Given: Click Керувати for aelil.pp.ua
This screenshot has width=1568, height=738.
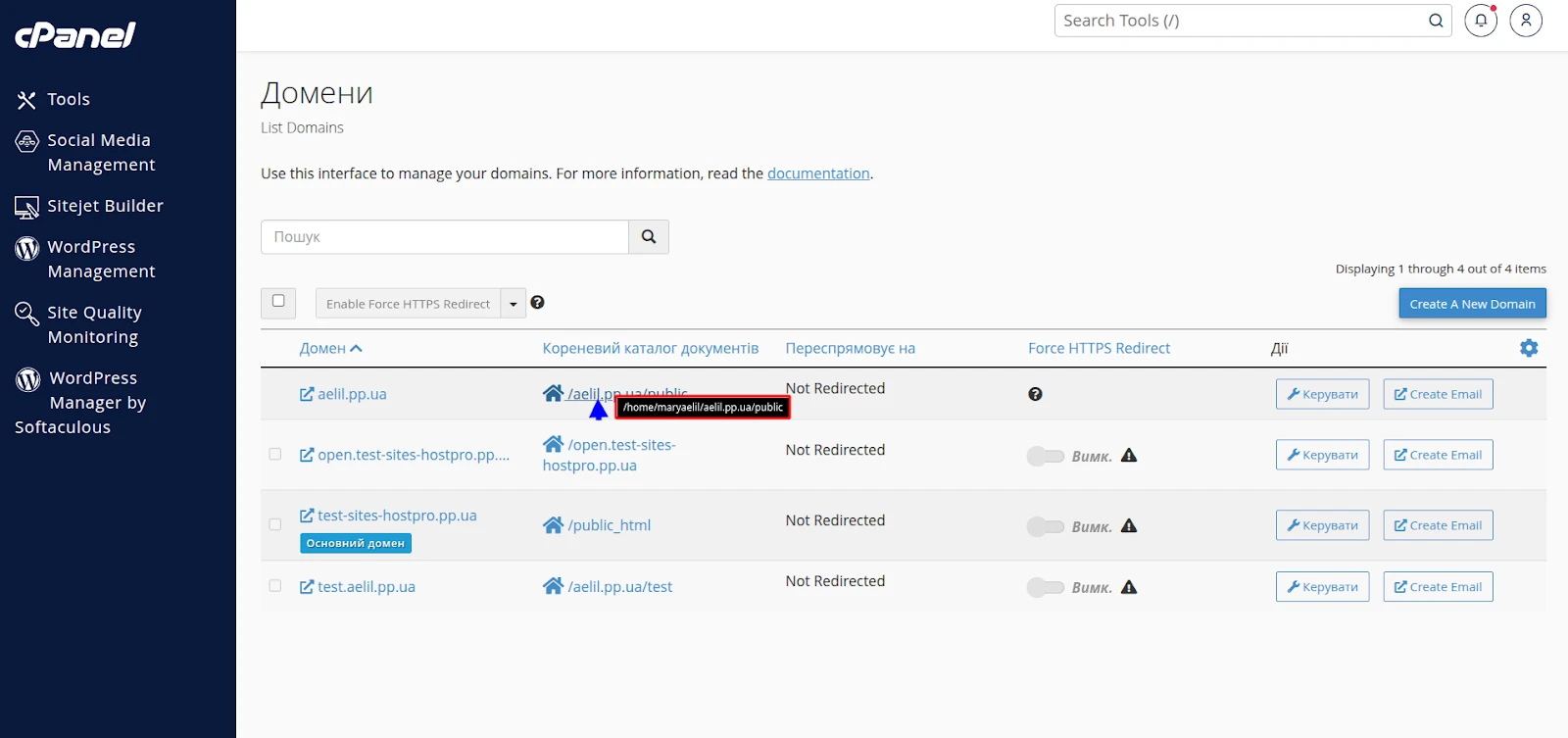Looking at the screenshot, I should click(x=1322, y=394).
